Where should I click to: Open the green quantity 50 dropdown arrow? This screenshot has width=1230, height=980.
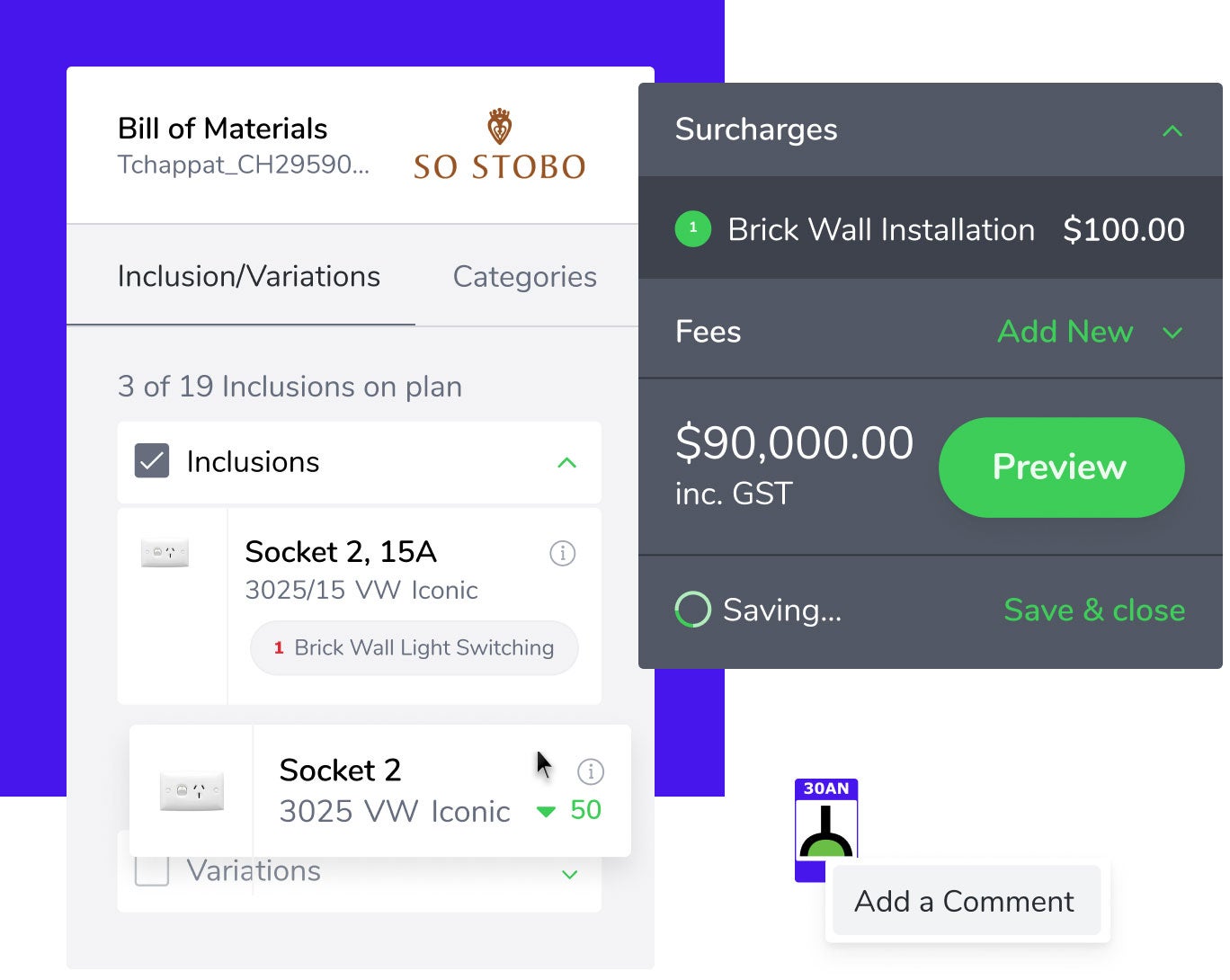(x=546, y=811)
